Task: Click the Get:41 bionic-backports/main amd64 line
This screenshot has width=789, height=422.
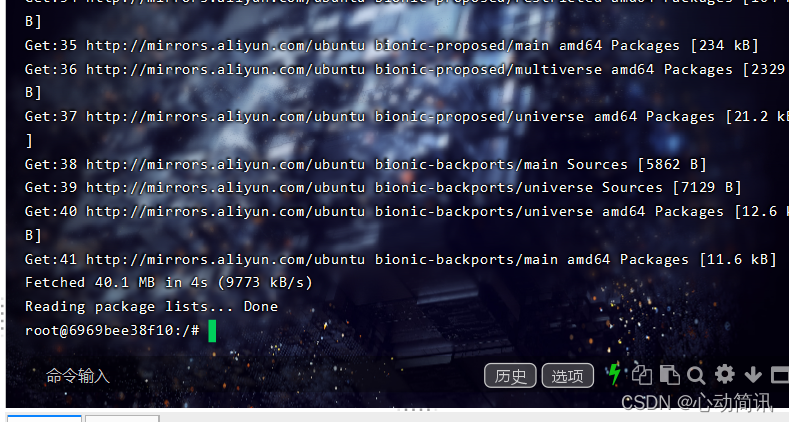Action: pyautogui.click(x=401, y=260)
